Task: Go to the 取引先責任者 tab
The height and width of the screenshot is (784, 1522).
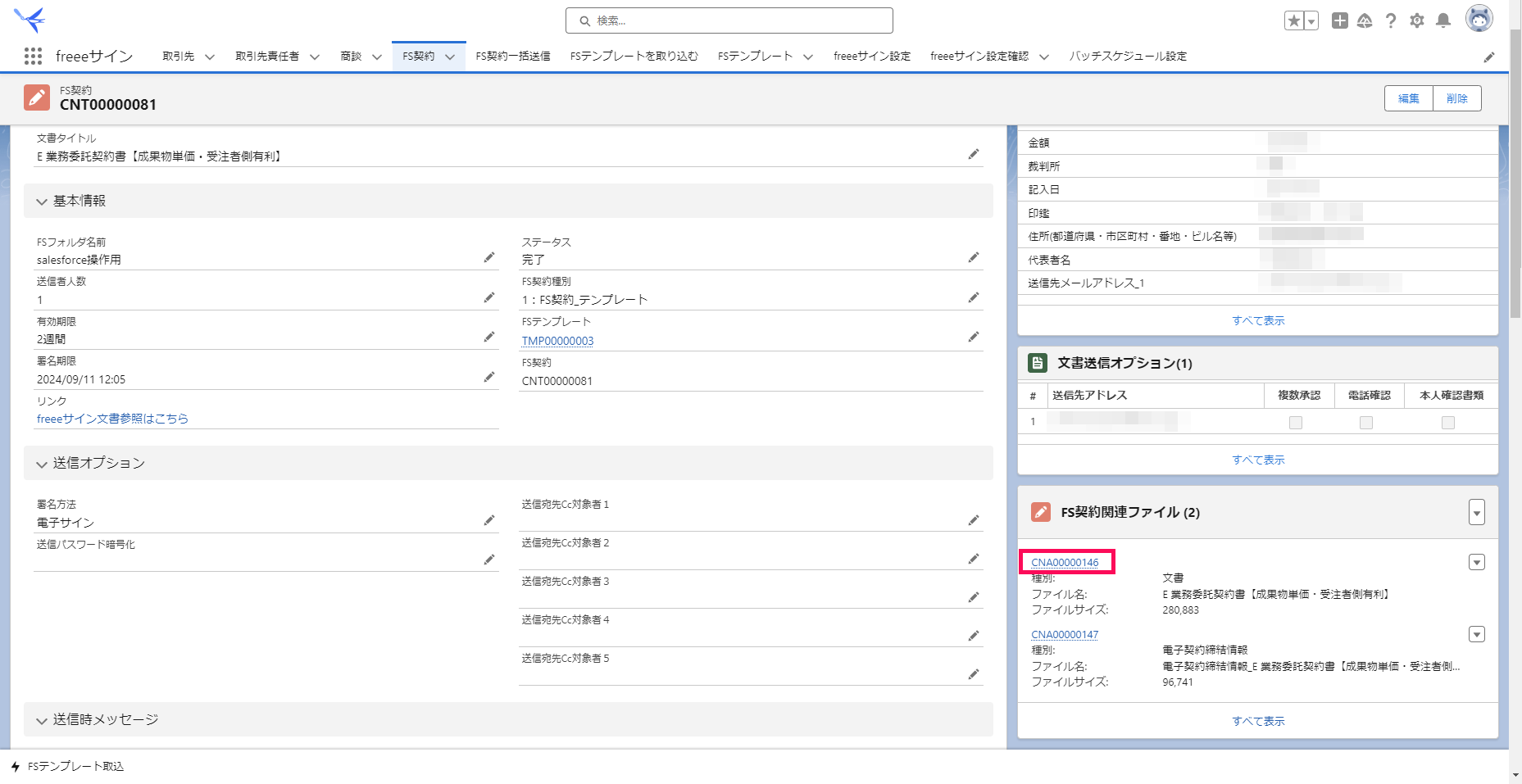Action: 267,57
